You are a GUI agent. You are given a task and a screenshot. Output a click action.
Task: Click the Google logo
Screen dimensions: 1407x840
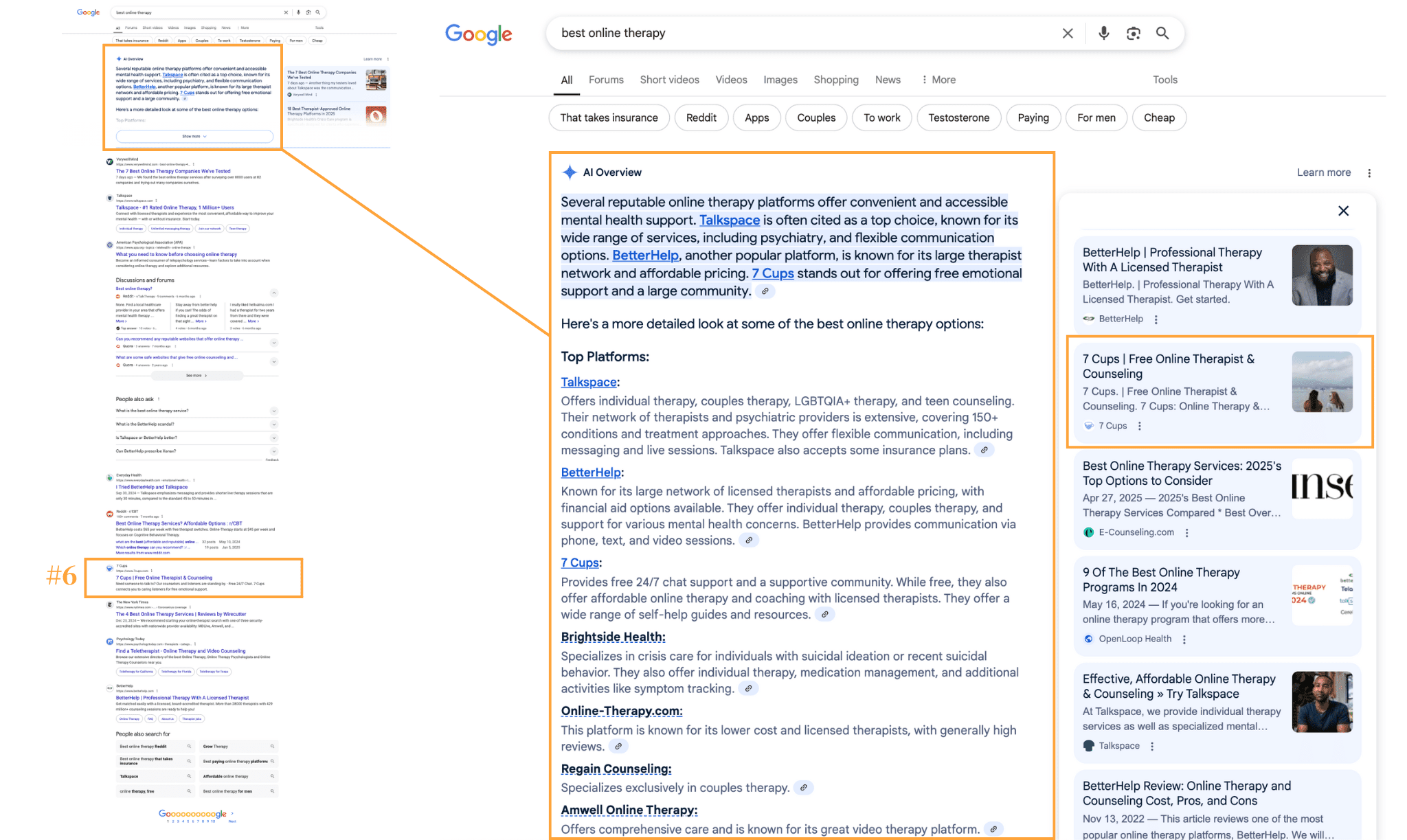478,34
